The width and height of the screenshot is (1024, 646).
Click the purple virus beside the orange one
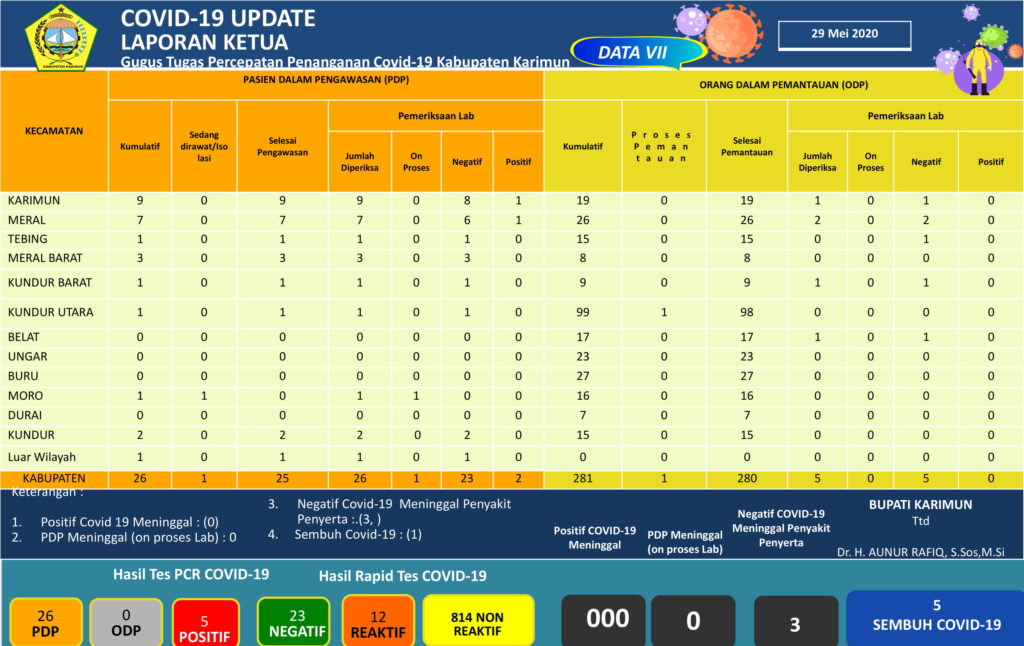click(690, 21)
